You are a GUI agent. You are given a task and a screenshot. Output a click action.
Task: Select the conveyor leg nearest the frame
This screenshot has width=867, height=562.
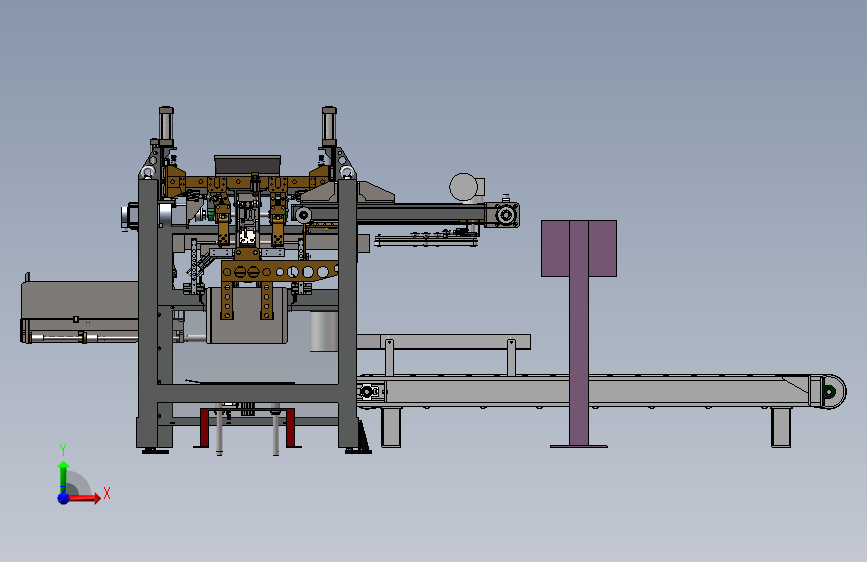[391, 427]
